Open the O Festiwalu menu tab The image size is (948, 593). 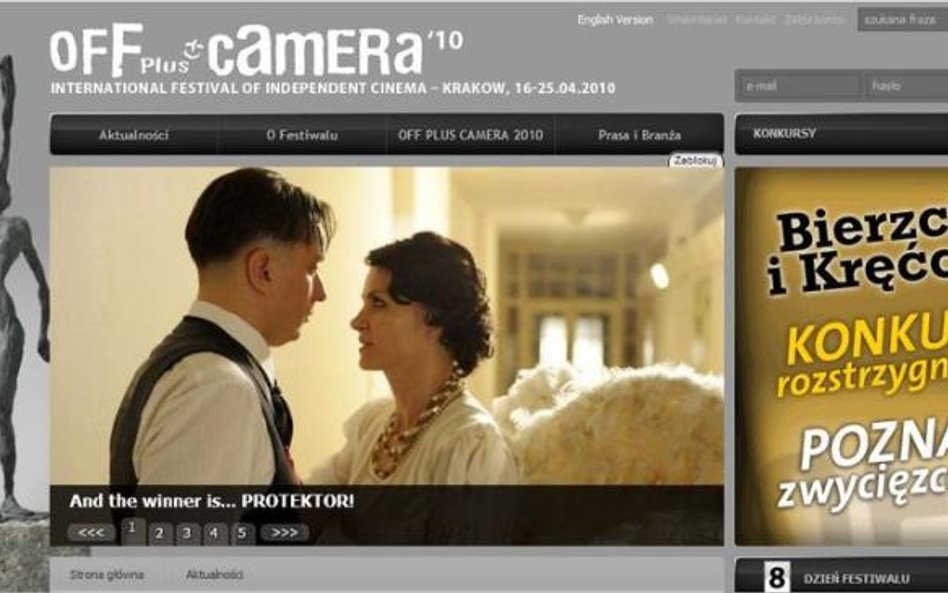coord(302,135)
